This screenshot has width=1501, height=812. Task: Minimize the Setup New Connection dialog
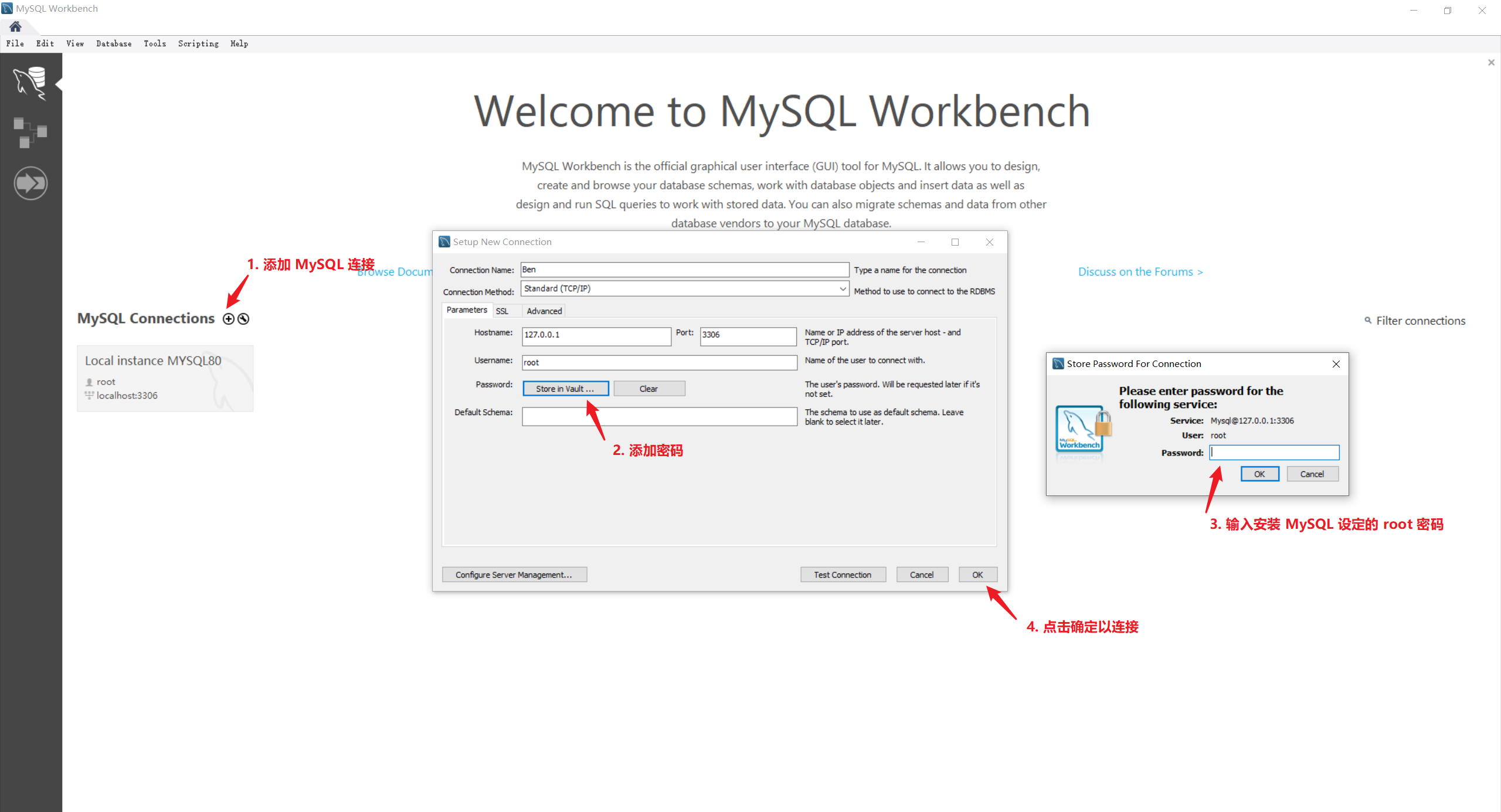[x=921, y=242]
